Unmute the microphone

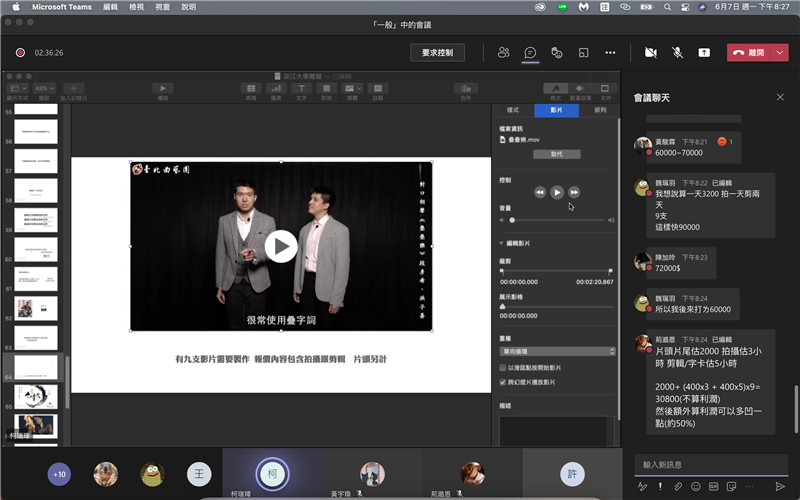coord(677,52)
